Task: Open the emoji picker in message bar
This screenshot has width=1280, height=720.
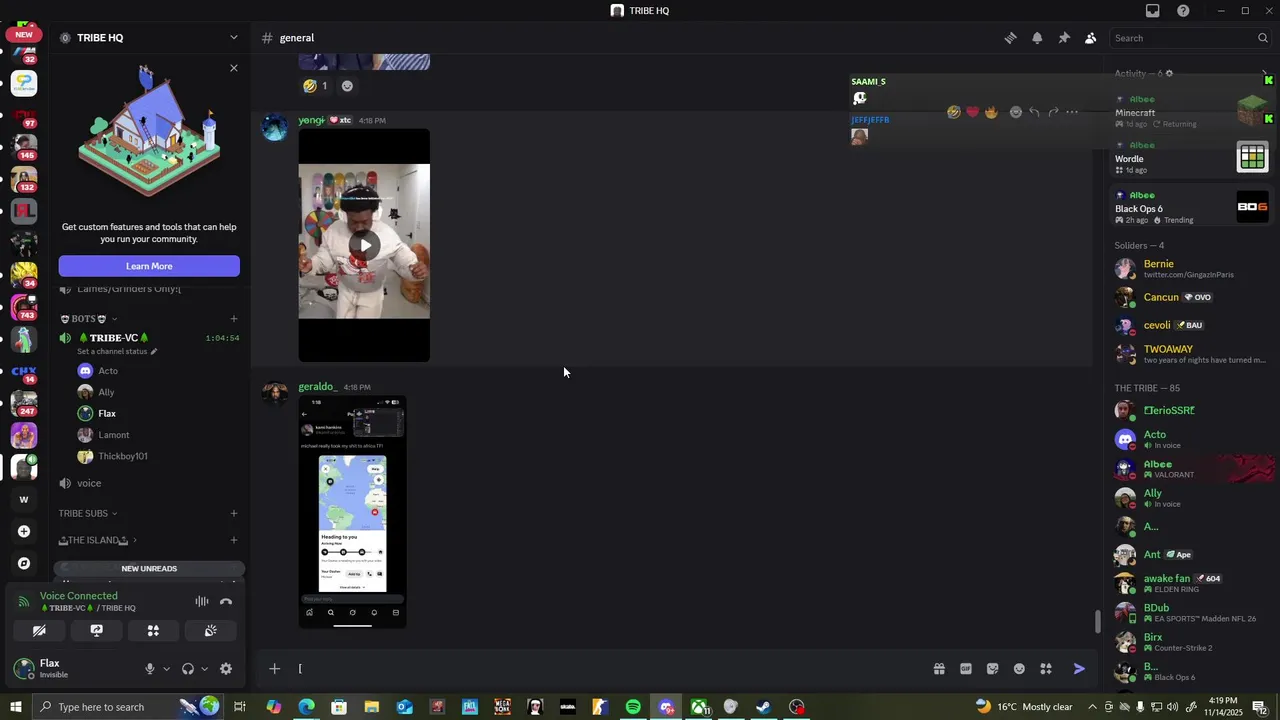Action: [1019, 669]
